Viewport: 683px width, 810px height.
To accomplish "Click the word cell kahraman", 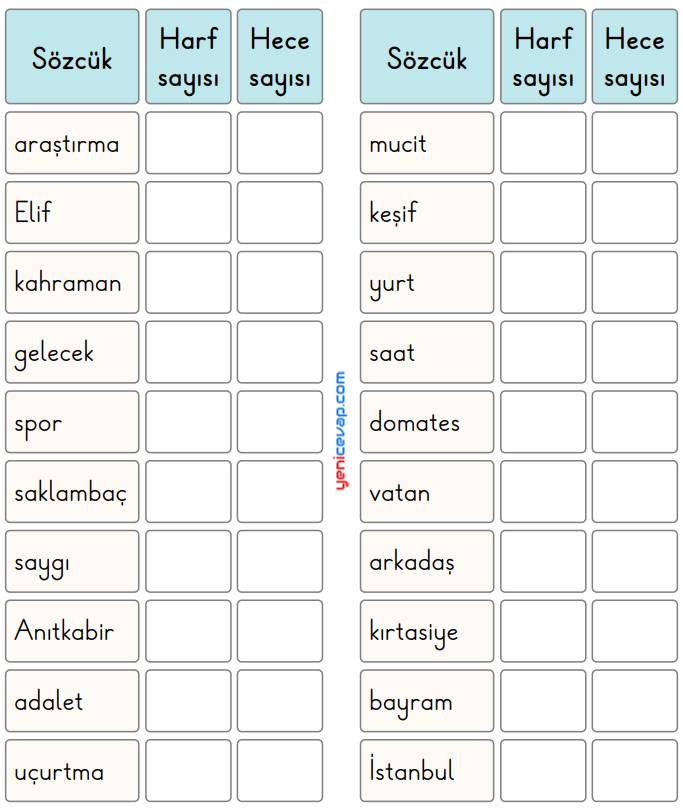I will (72, 283).
